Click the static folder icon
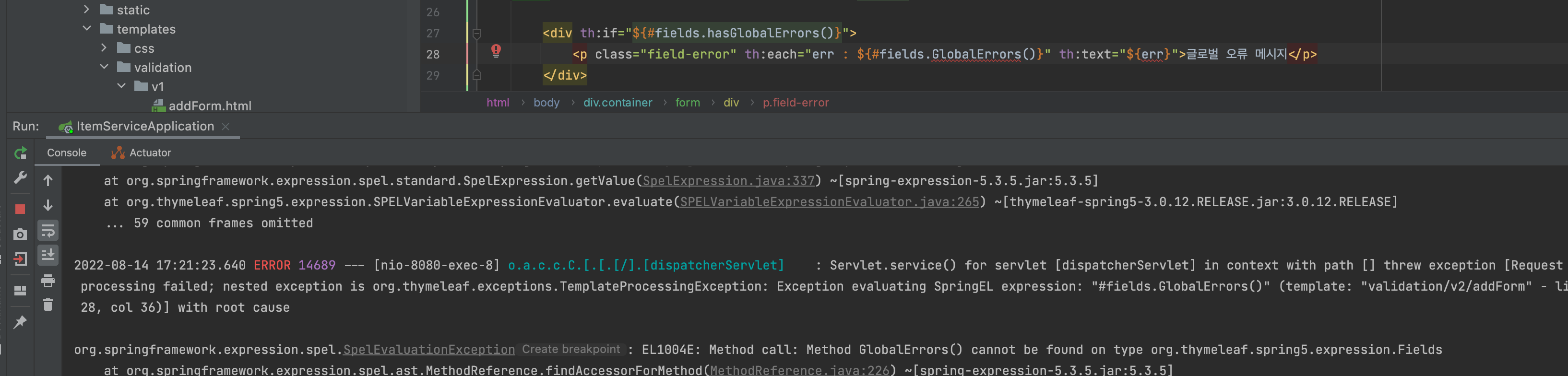 pos(107,9)
